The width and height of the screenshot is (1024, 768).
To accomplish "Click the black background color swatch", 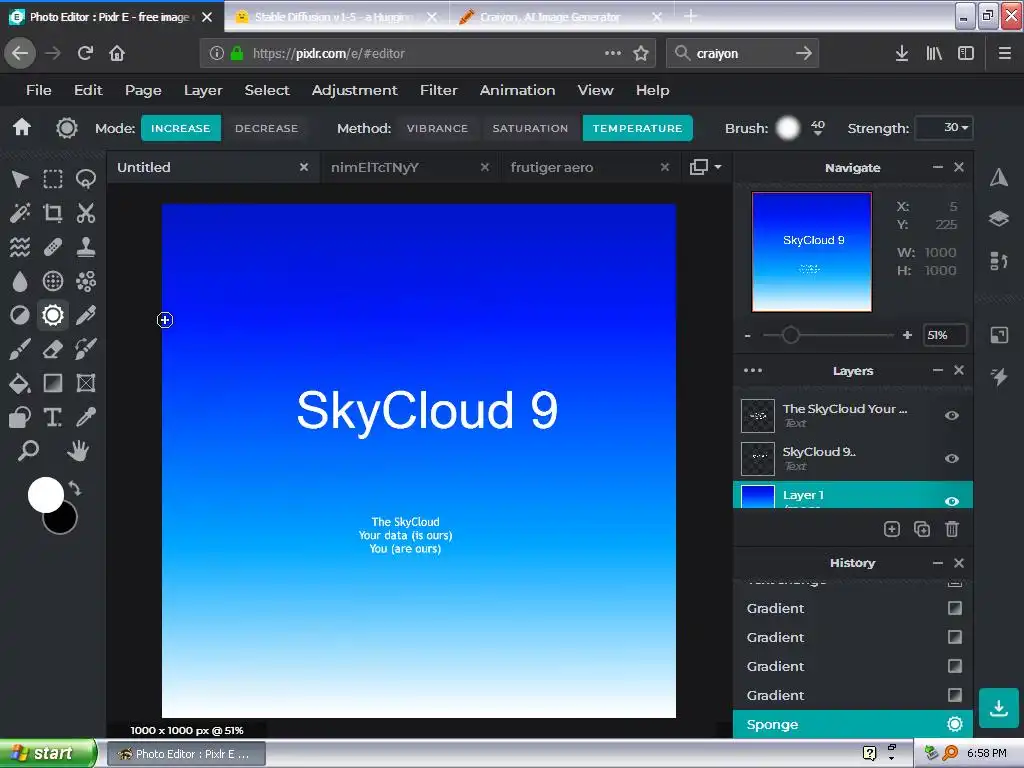I will (63, 521).
